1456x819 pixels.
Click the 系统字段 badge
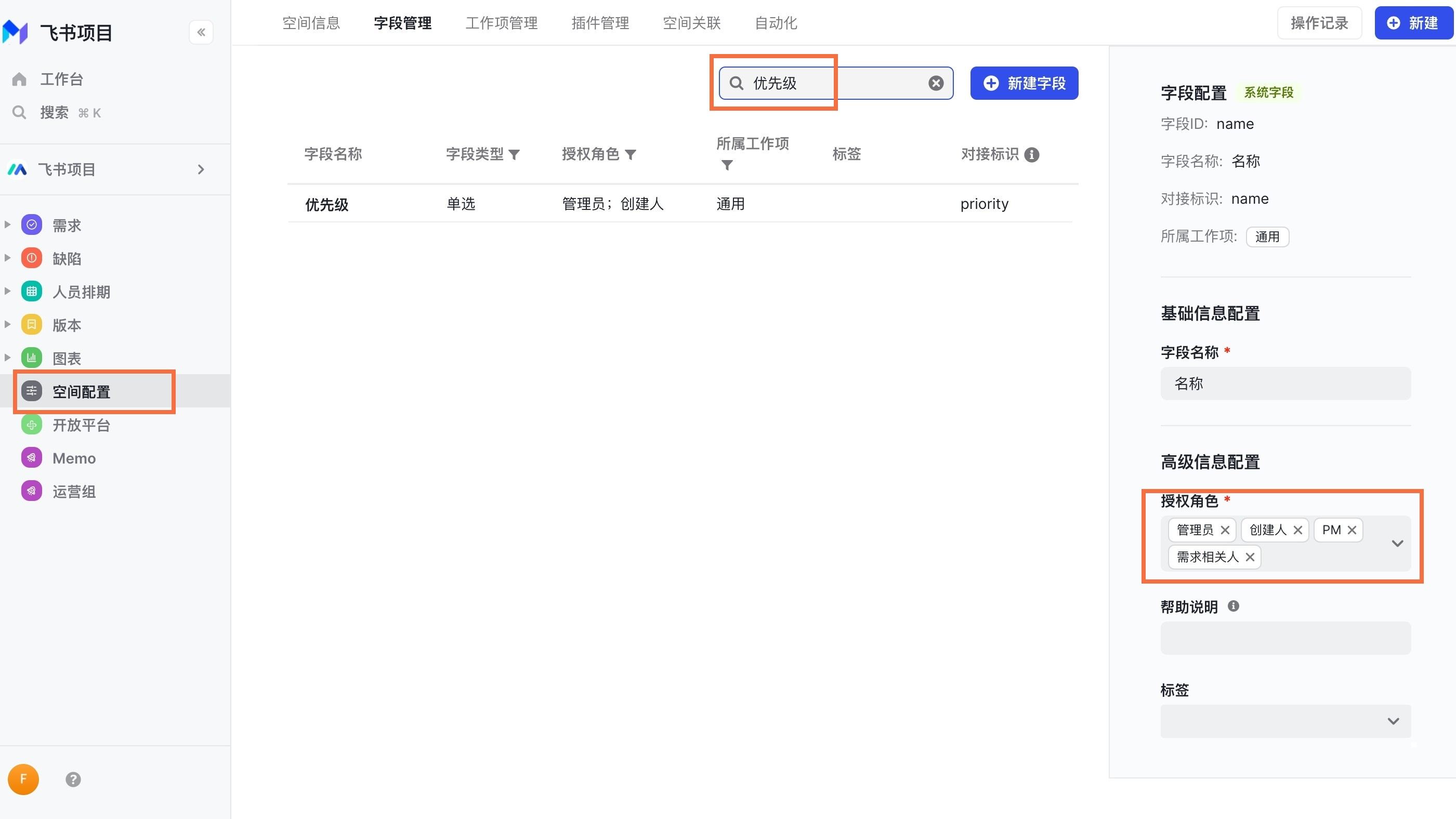pos(1268,92)
